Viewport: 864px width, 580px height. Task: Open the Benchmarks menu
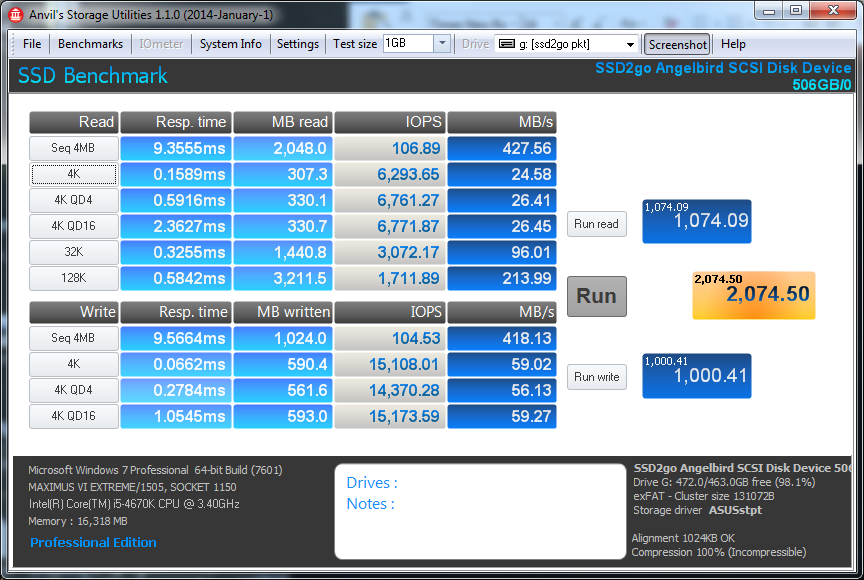tap(90, 44)
